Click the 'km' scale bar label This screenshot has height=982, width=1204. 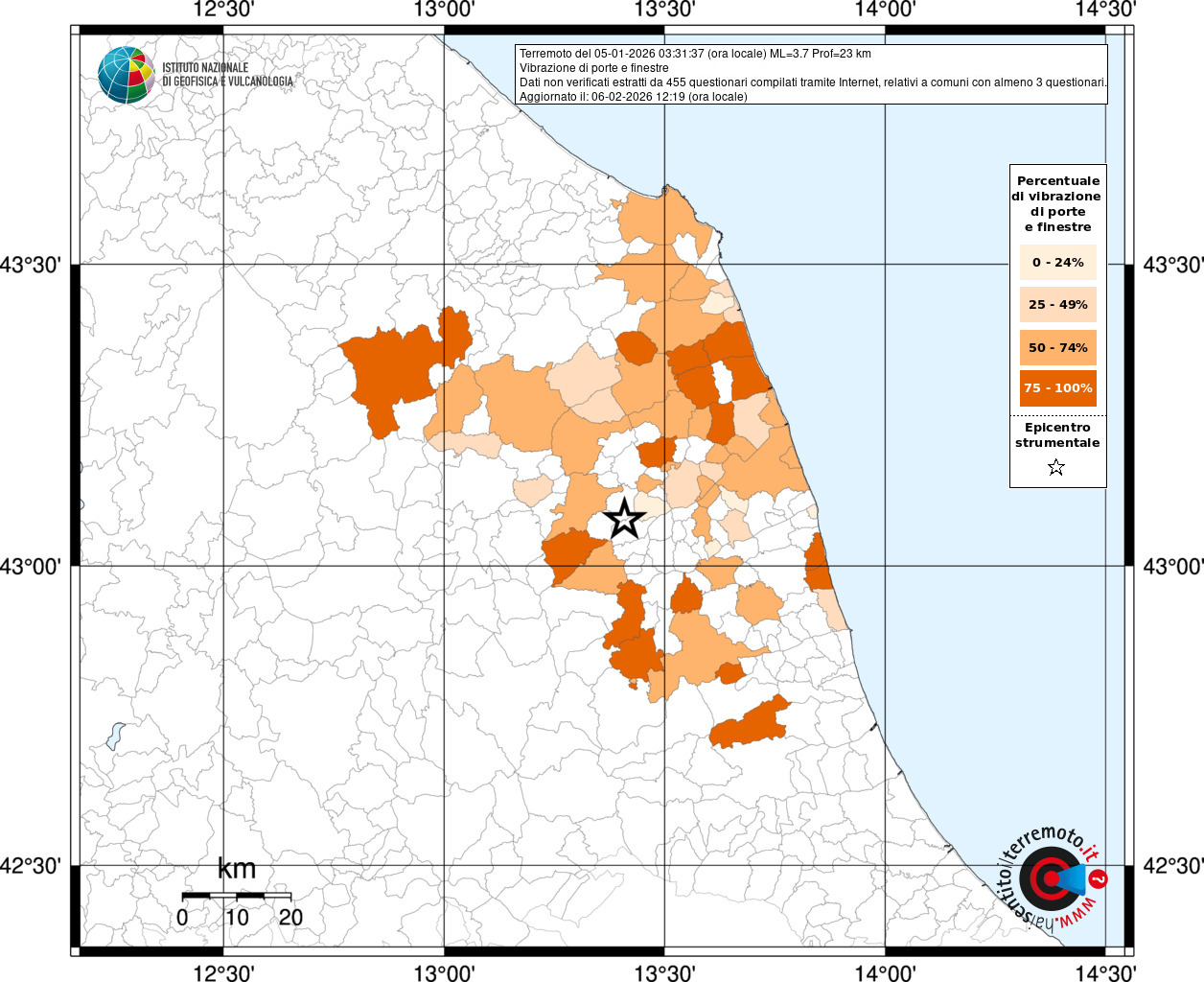click(237, 869)
